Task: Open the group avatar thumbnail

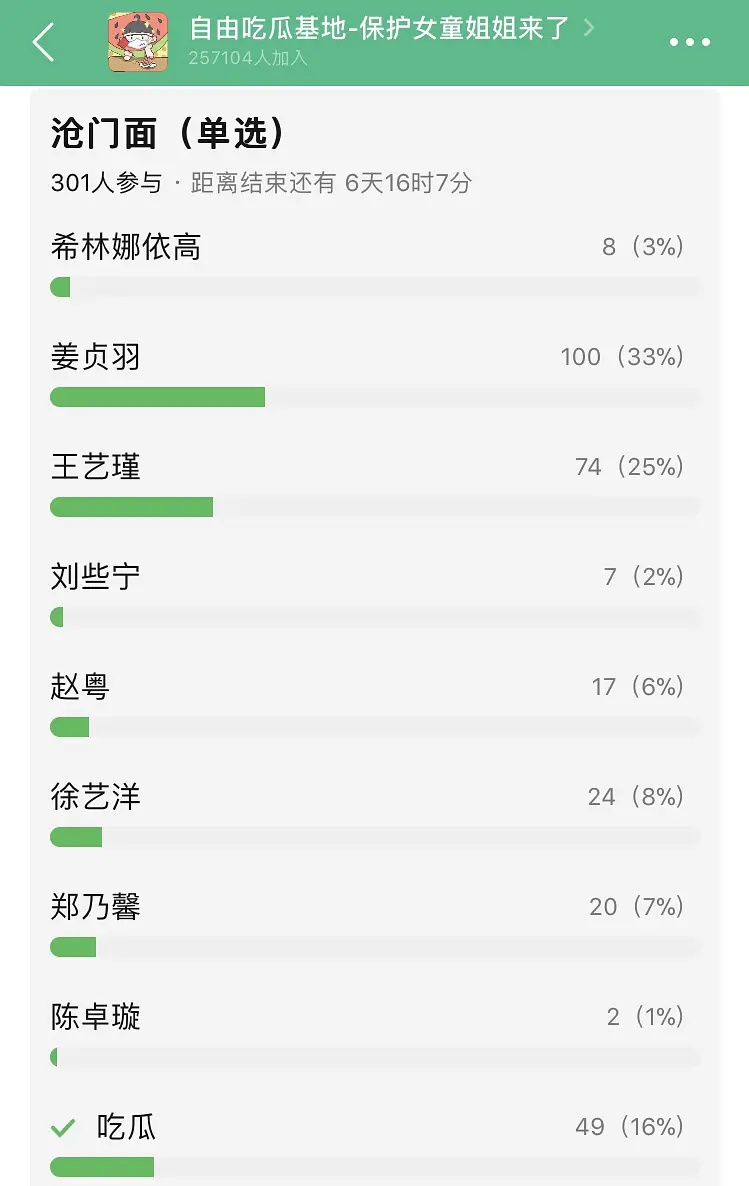Action: click(x=138, y=42)
